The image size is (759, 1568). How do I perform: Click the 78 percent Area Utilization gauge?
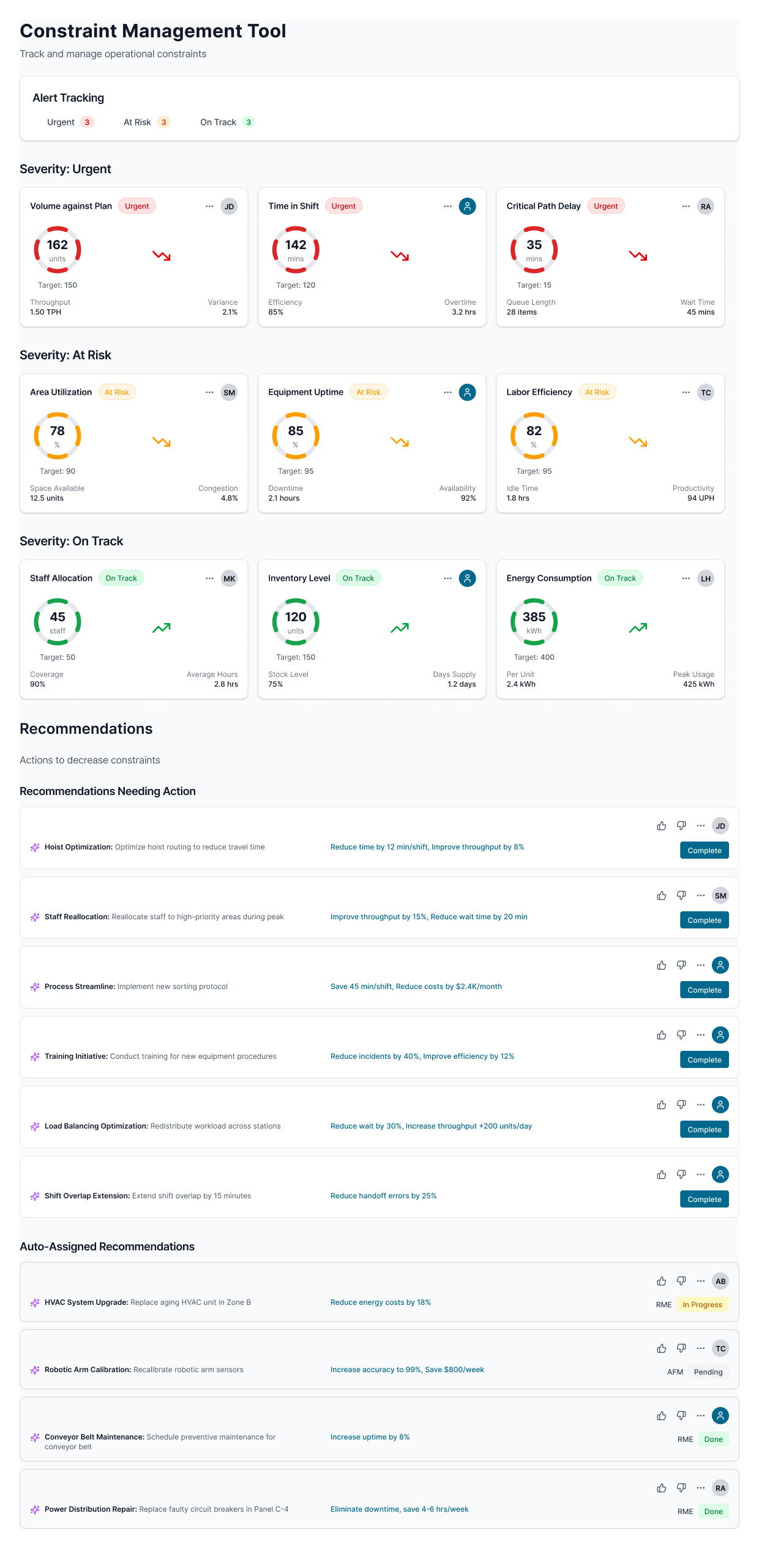coord(58,436)
